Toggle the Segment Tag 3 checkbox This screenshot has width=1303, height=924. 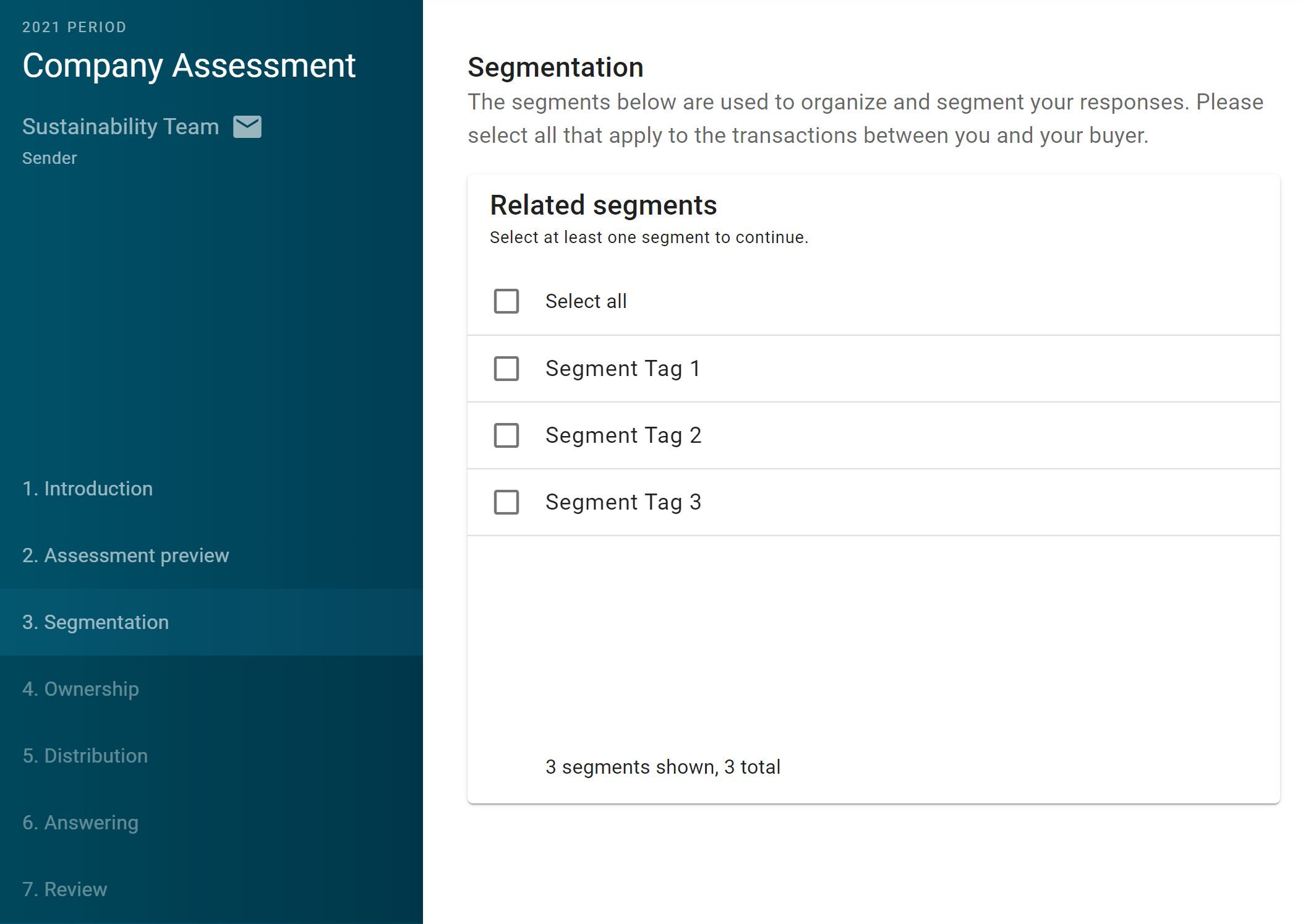pyautogui.click(x=506, y=502)
